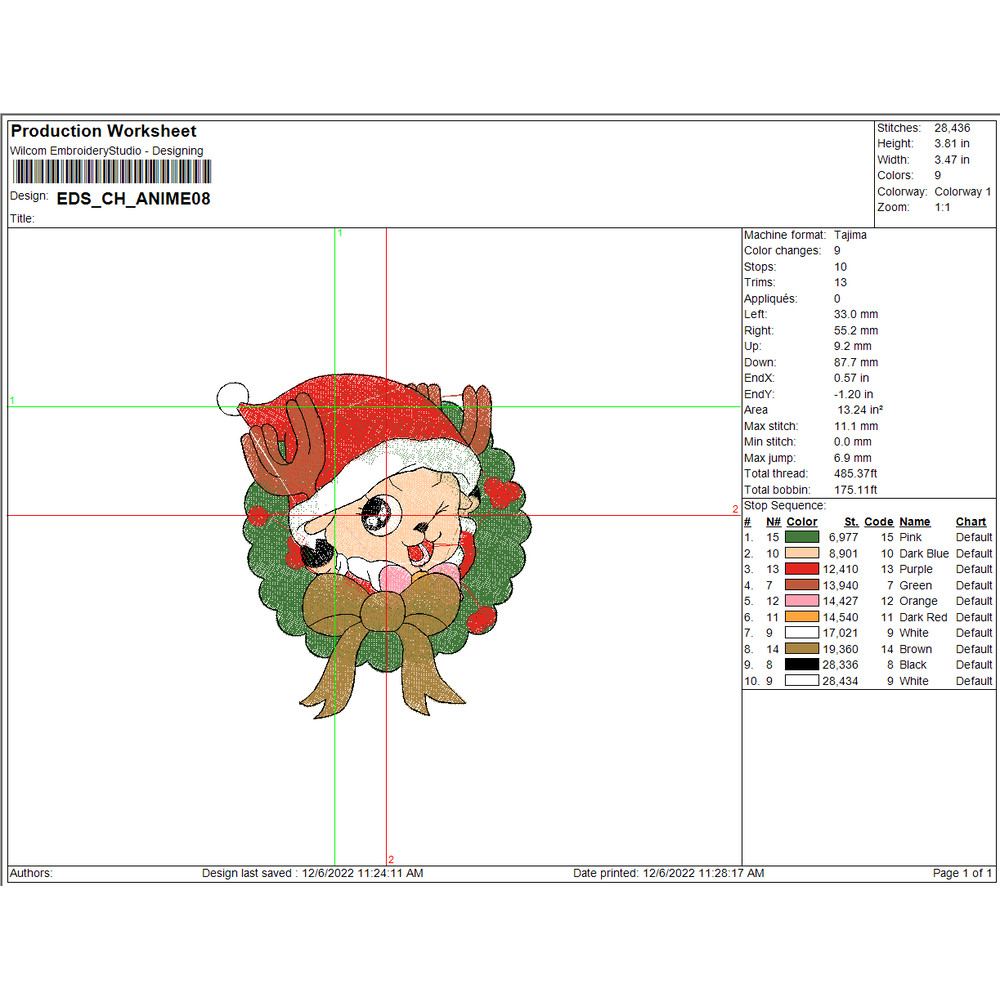The height and width of the screenshot is (1000, 1000).
Task: Pick the pink swatch in stop row 5
Action: click(x=802, y=601)
